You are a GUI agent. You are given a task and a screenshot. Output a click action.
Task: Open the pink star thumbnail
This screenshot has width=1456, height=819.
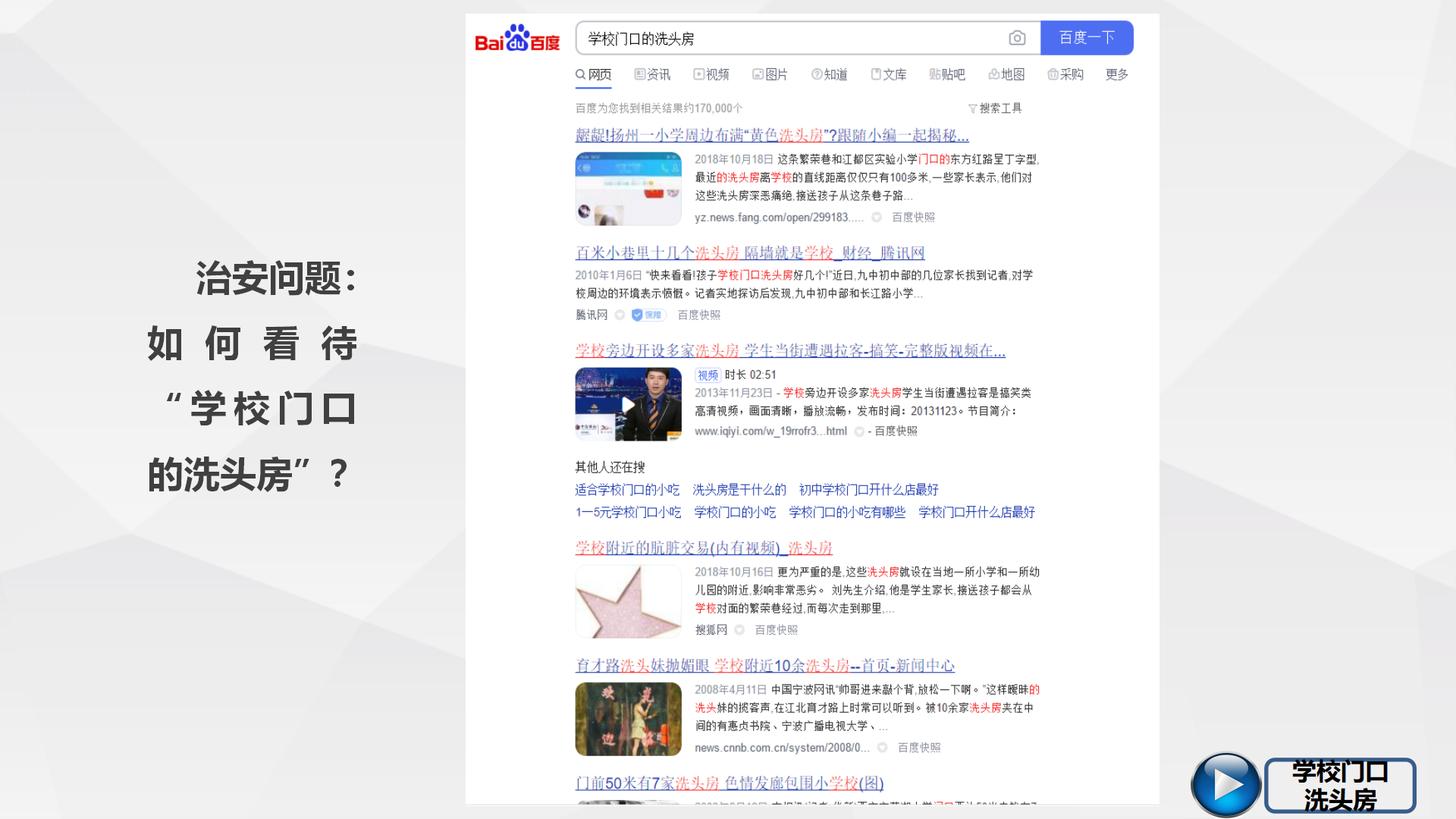click(x=628, y=601)
